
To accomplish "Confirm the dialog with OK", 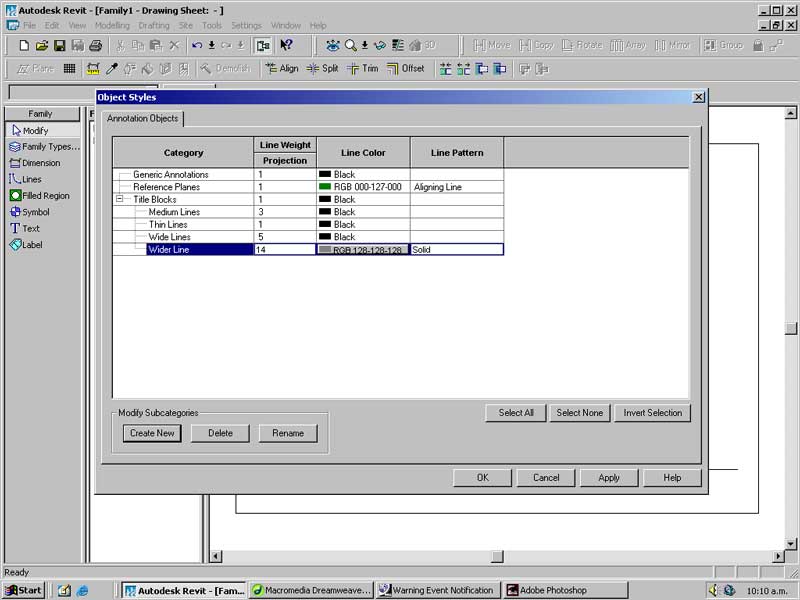I will pyautogui.click(x=483, y=478).
